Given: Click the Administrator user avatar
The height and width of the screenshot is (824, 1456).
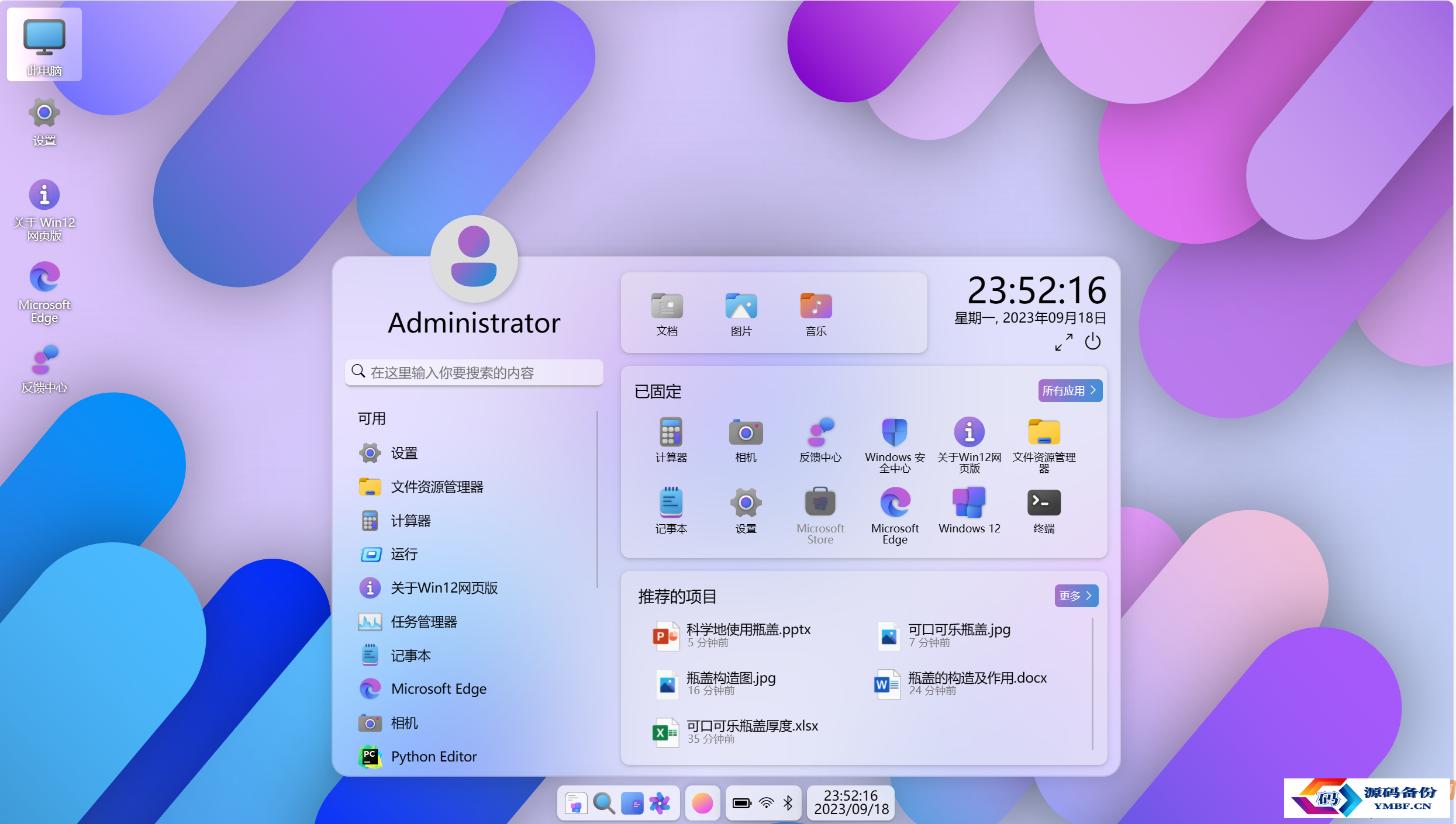Looking at the screenshot, I should click(474, 259).
